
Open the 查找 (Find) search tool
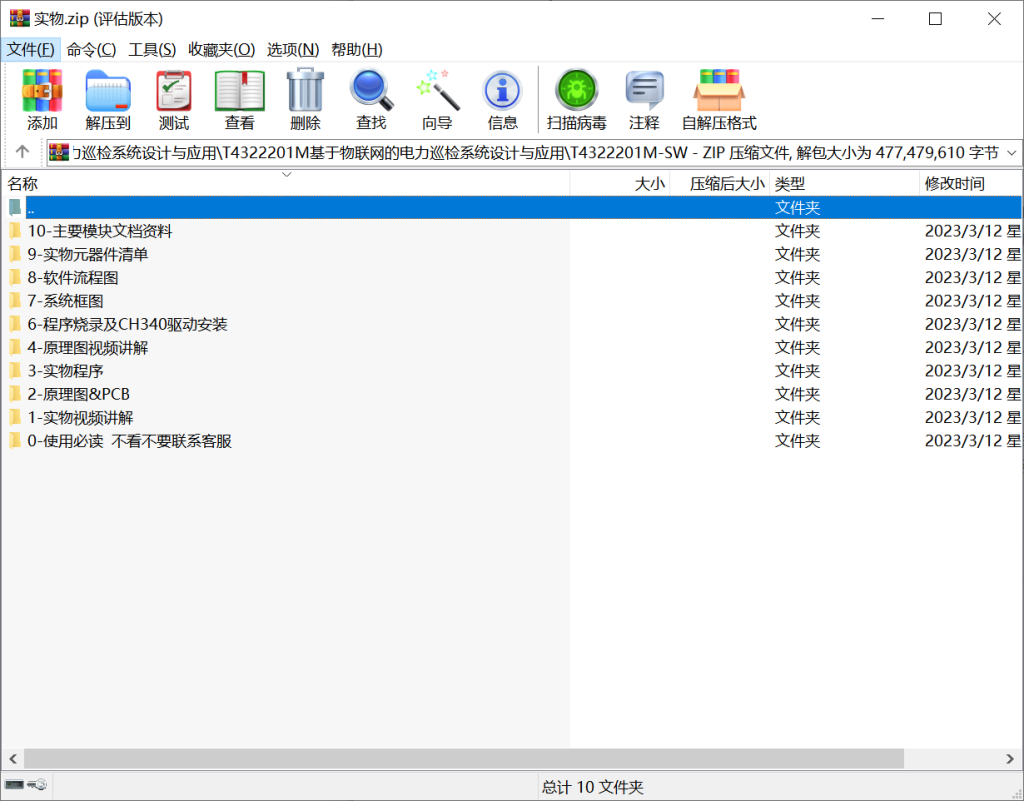(x=371, y=97)
